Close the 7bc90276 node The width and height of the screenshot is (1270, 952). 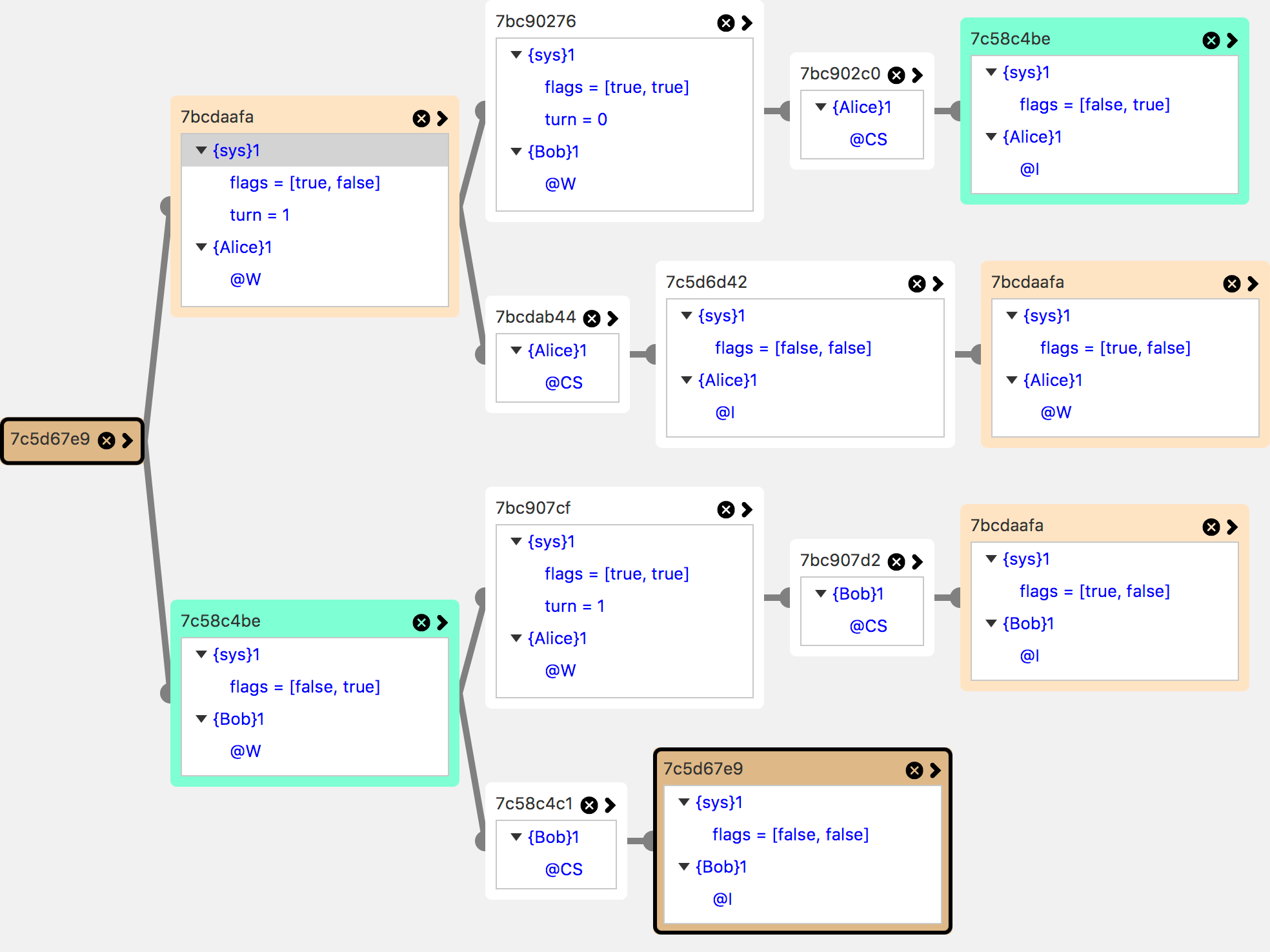[x=726, y=23]
